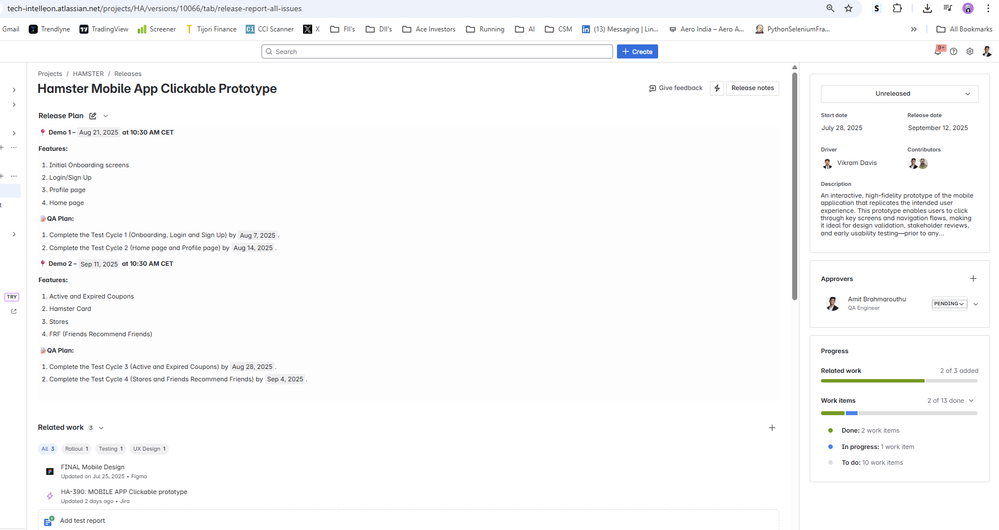
Task: Open Projects breadcrumb
Action: point(50,74)
